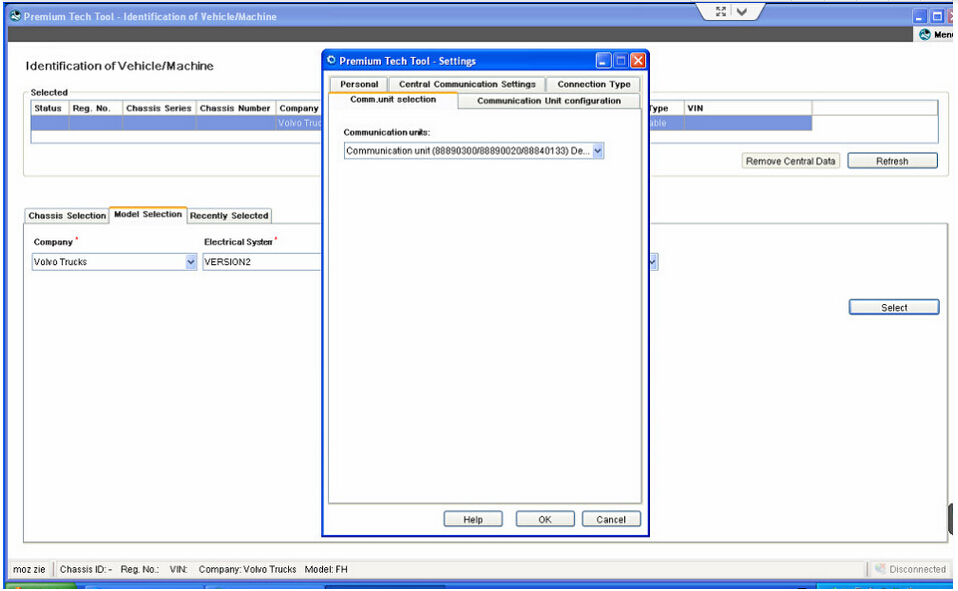Switch to Model Selection tab

click(148, 215)
